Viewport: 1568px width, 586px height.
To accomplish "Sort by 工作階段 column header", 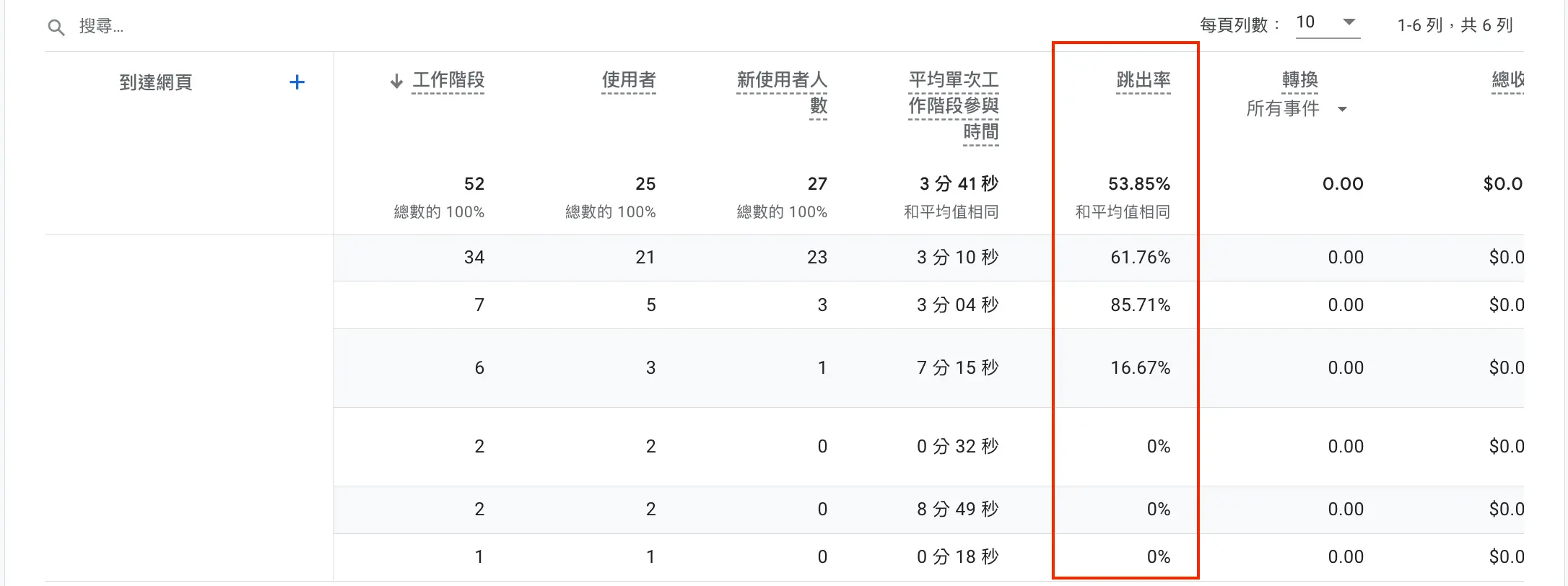I will click(x=448, y=80).
